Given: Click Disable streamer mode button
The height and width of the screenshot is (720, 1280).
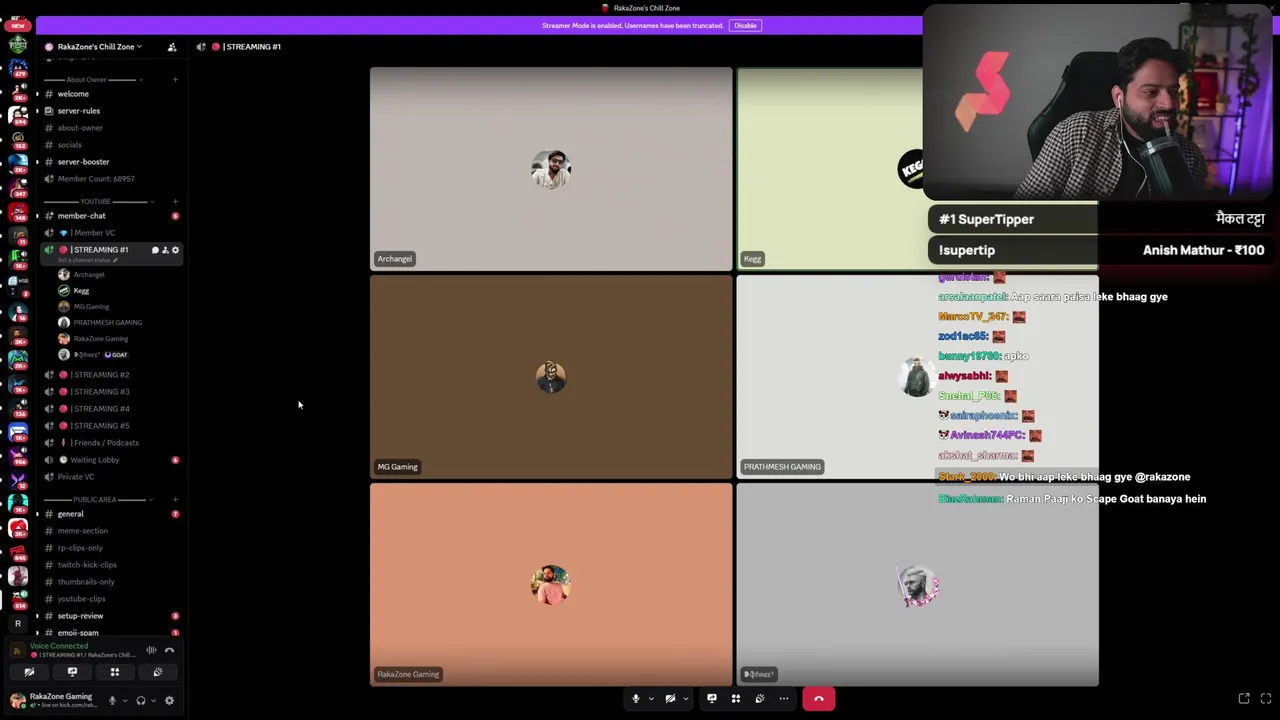Looking at the screenshot, I should point(745,25).
